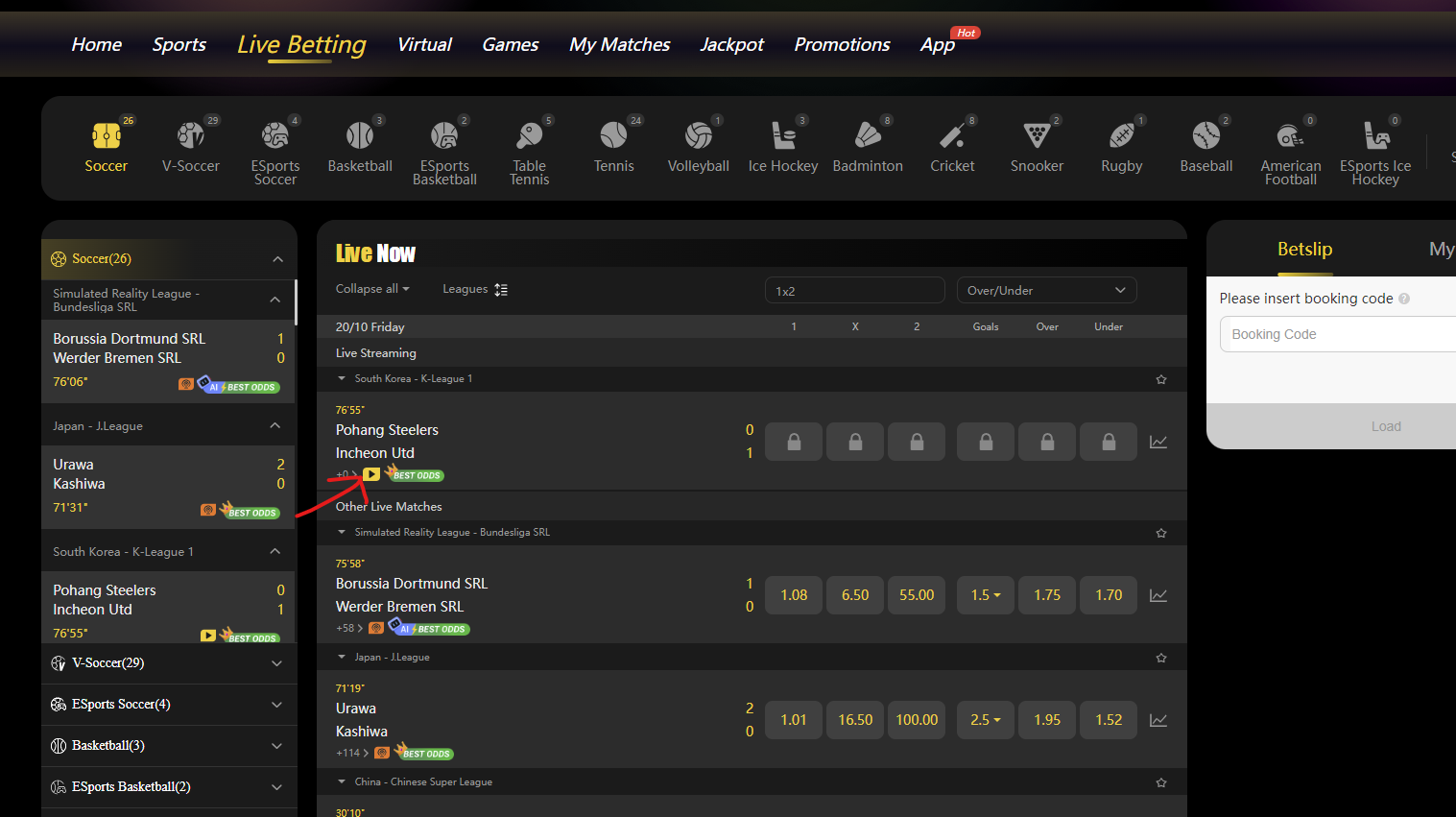Screen dimensions: 1456x817
Task: Expand the ESports Basketball(2) sidebar section
Action: tap(276, 787)
